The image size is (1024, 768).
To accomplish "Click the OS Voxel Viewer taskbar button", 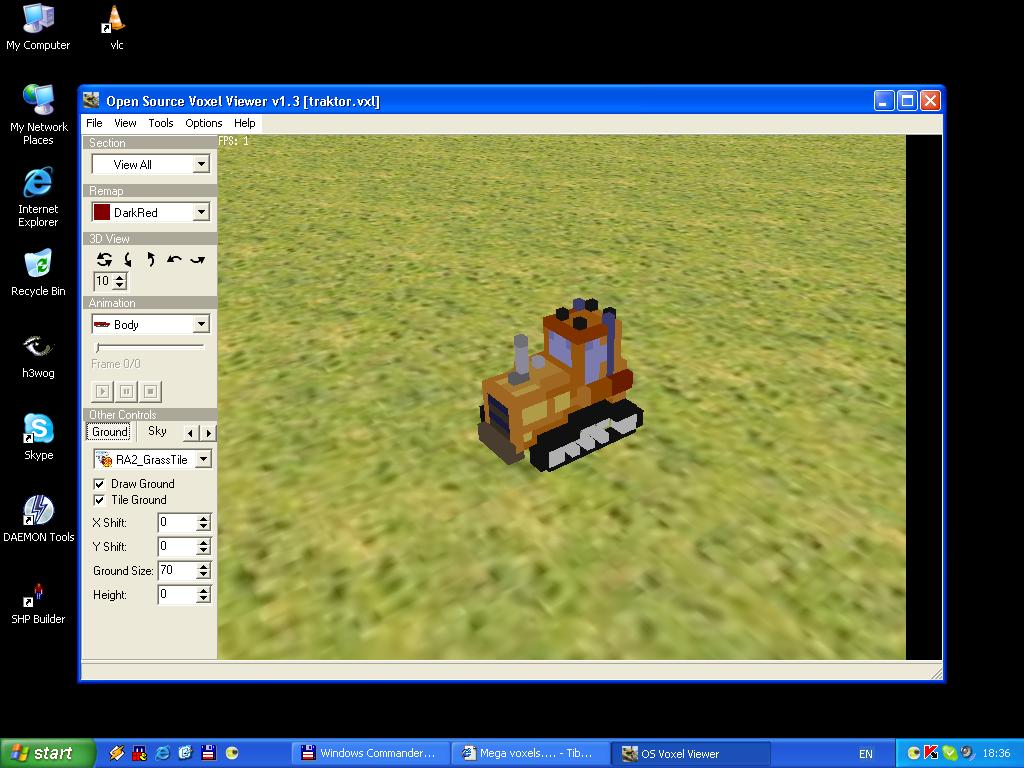I will pos(691,754).
